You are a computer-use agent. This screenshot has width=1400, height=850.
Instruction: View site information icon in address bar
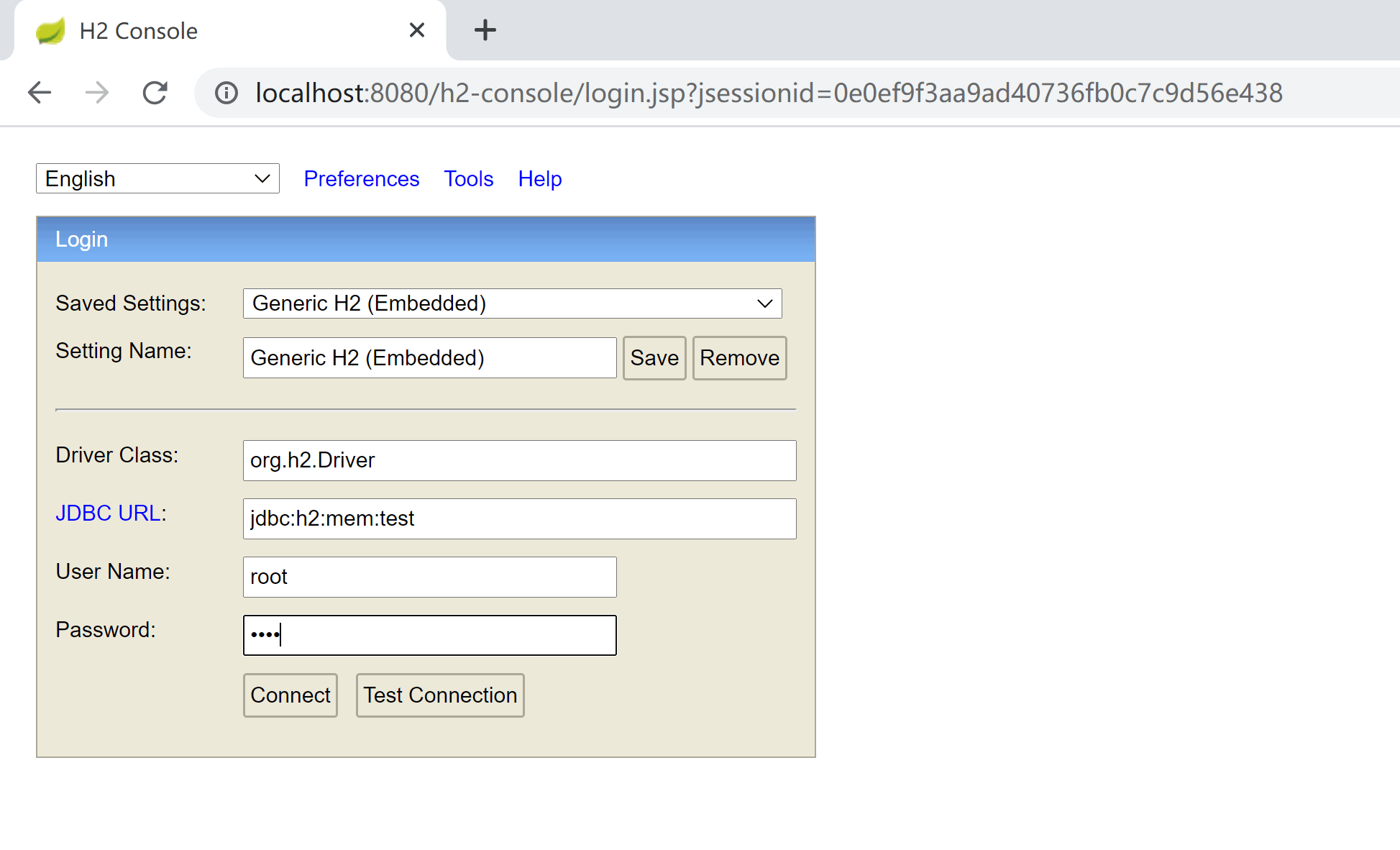[227, 93]
